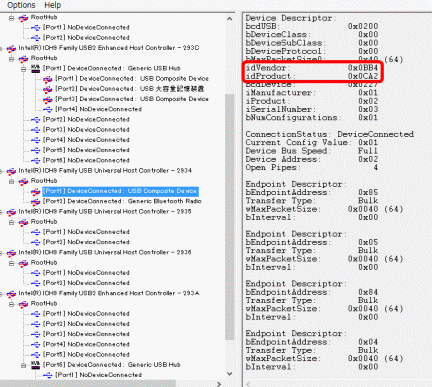Click the 293C Enhanced Host Controller icon
This screenshot has width=432, height=387.
tap(11, 48)
